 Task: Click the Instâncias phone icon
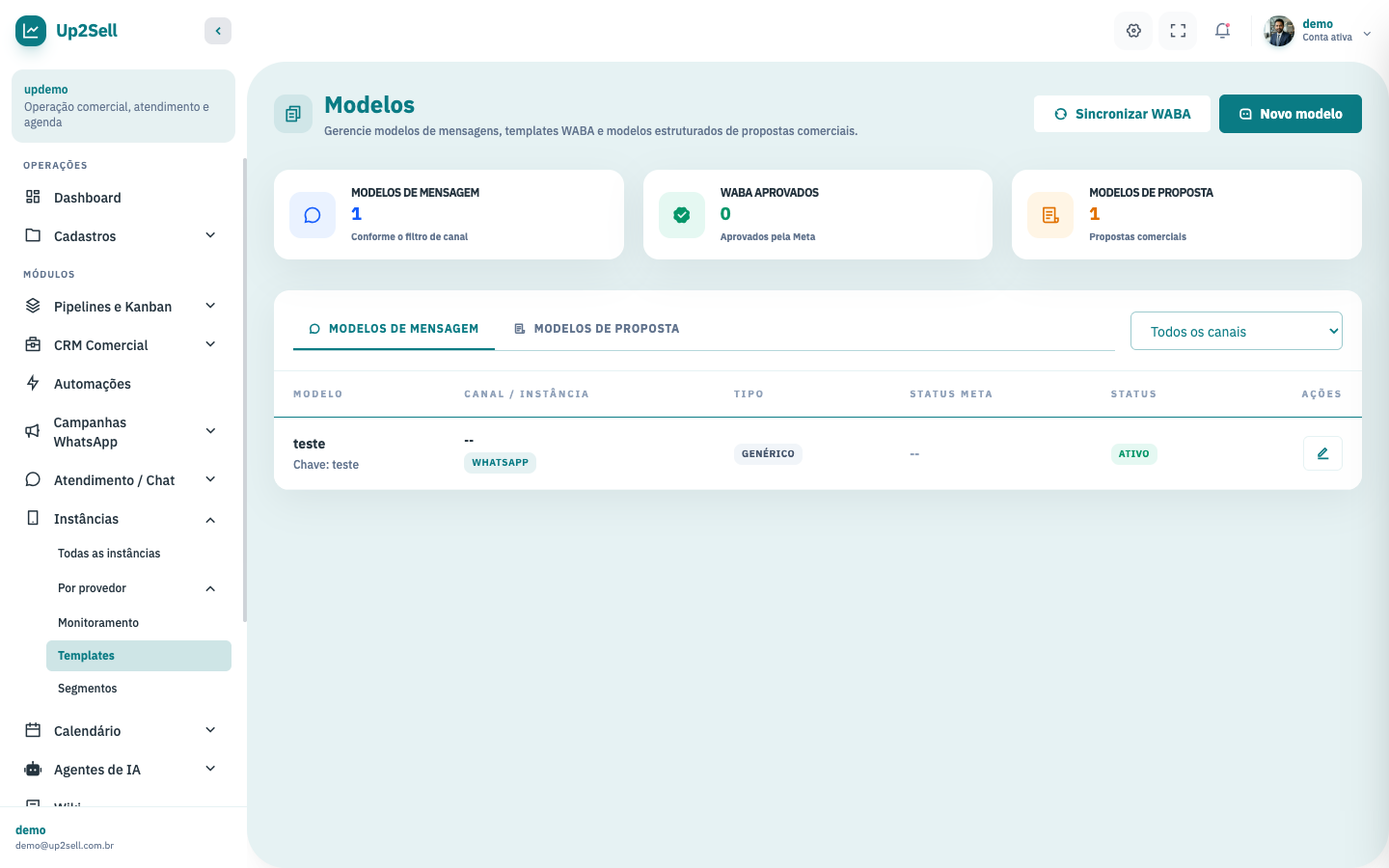coord(33,518)
